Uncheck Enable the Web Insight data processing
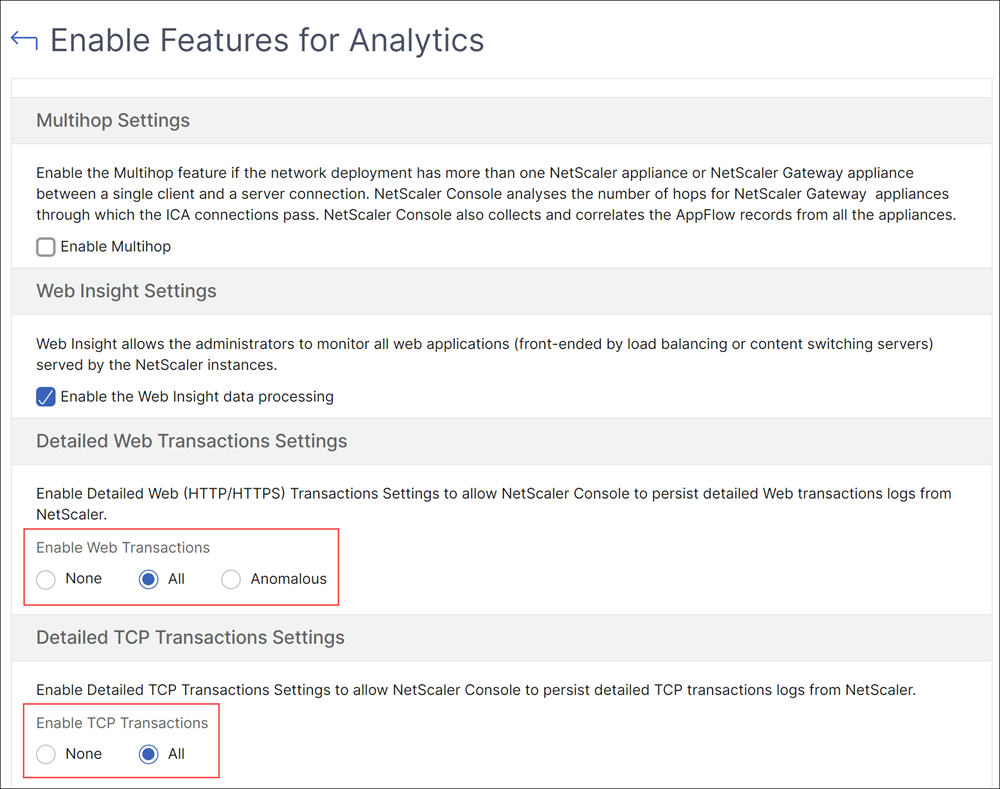Screen dimensions: 1000x789 [x=46, y=397]
